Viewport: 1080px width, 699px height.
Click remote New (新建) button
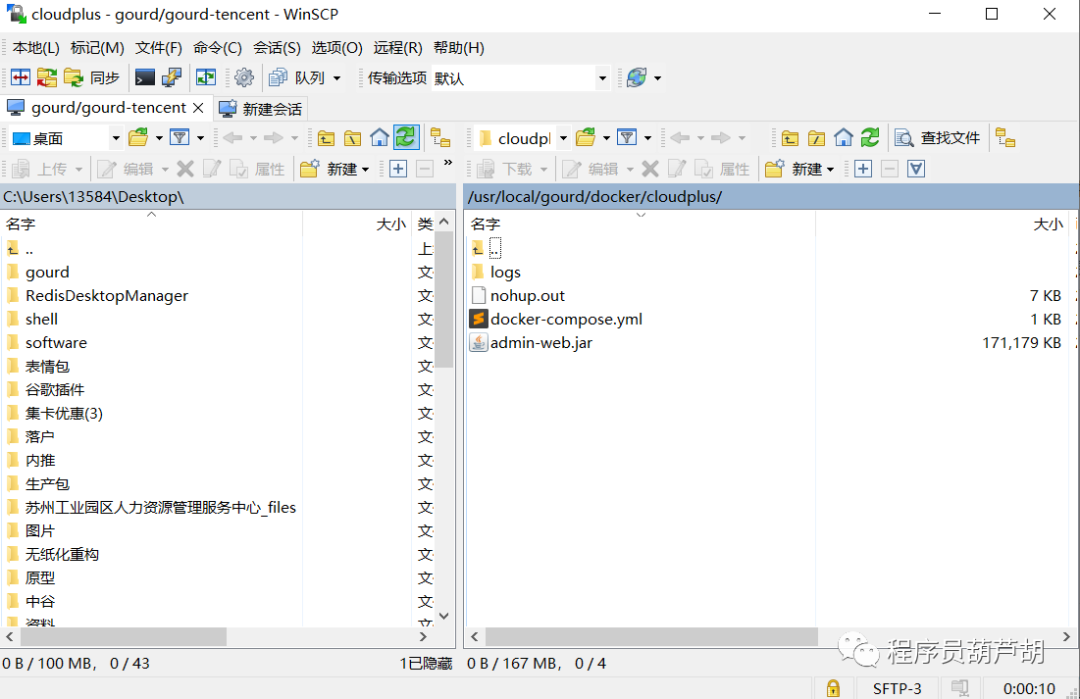tap(800, 169)
